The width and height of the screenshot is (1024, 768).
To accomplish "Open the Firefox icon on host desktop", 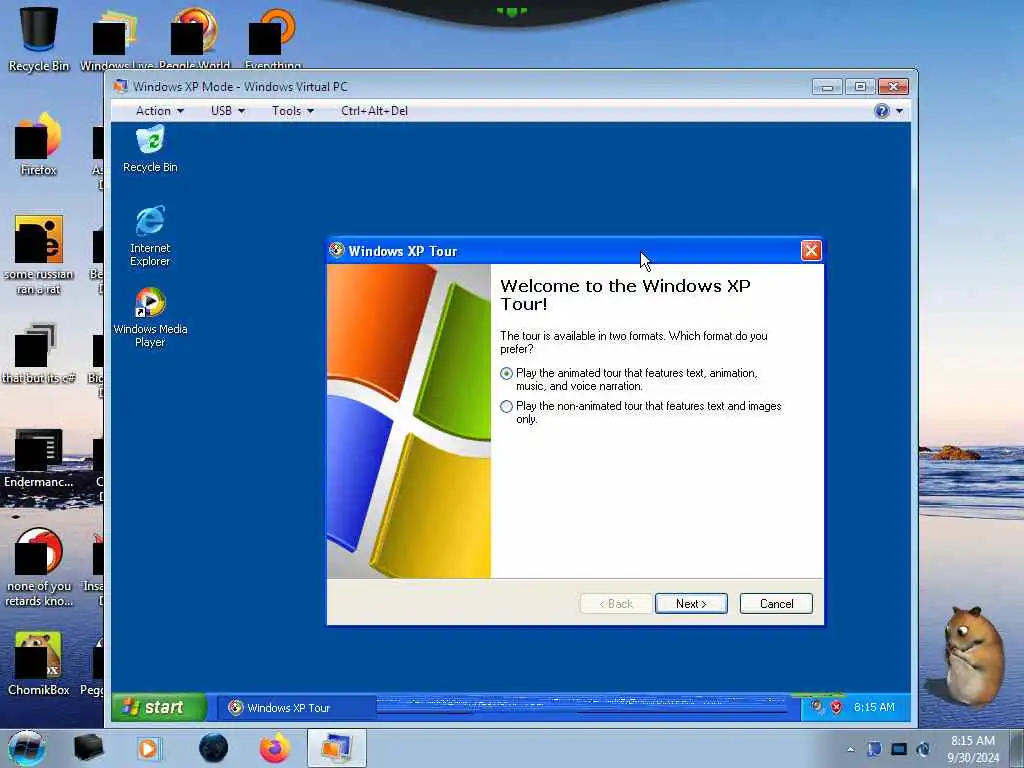I will [x=39, y=145].
